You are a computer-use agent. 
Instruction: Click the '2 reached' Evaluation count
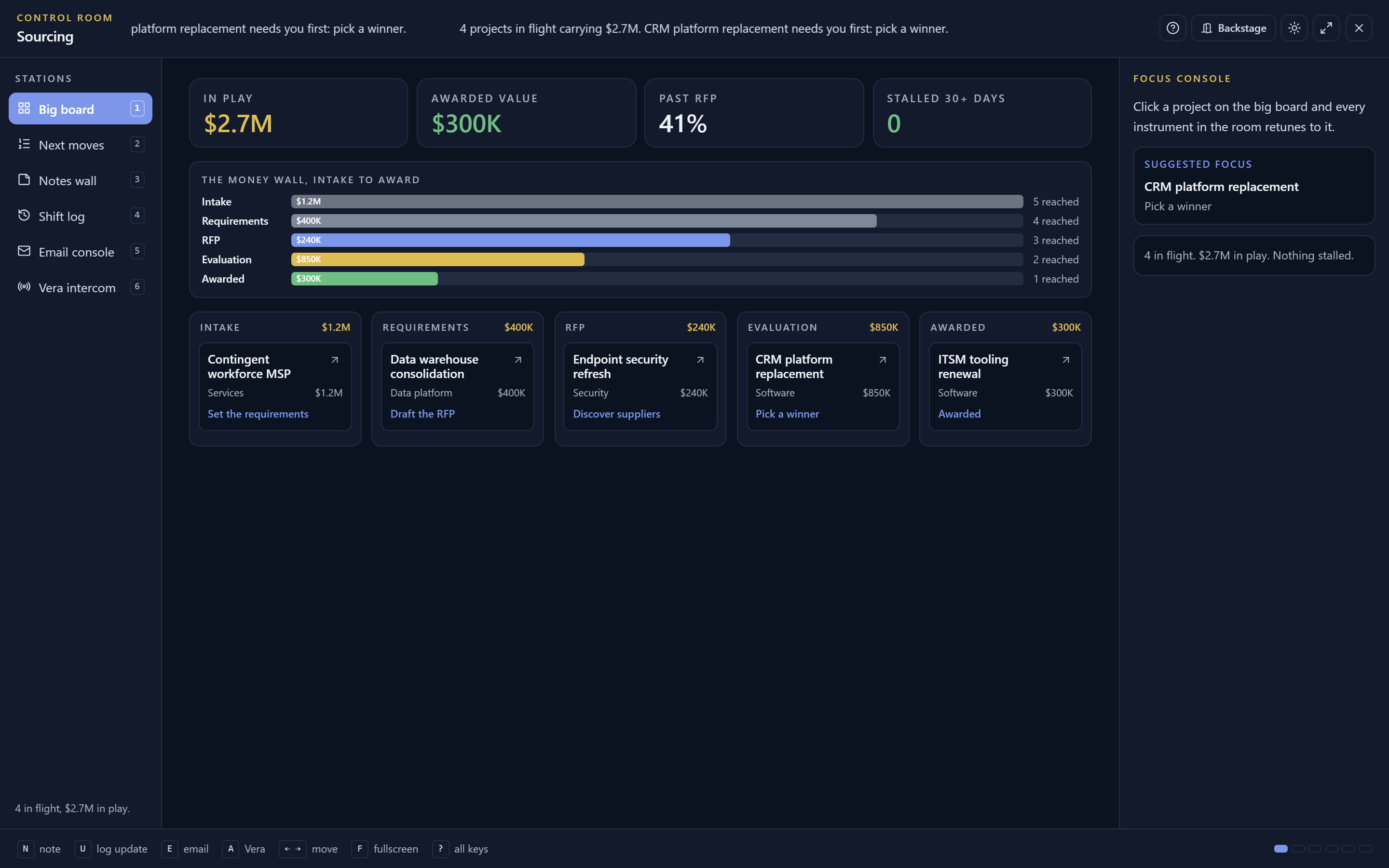coord(1056,259)
